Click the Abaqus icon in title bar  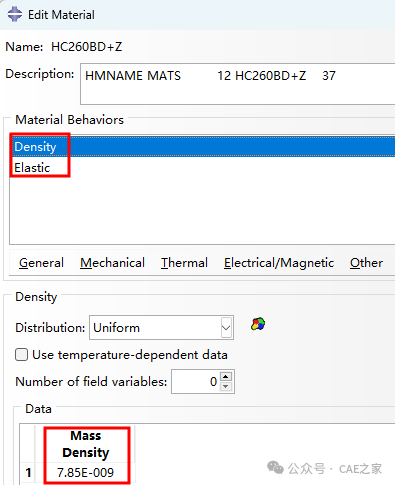click(x=15, y=14)
